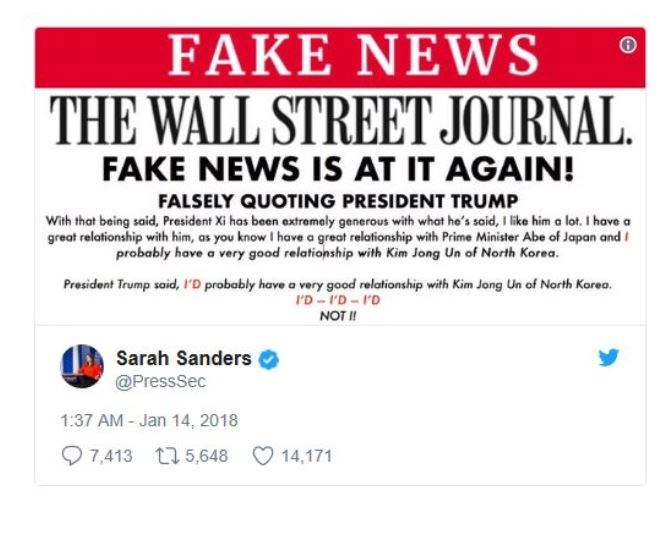Click the red "I'D – I'D – I'D" text
The width and height of the screenshot is (671, 550).
339,301
